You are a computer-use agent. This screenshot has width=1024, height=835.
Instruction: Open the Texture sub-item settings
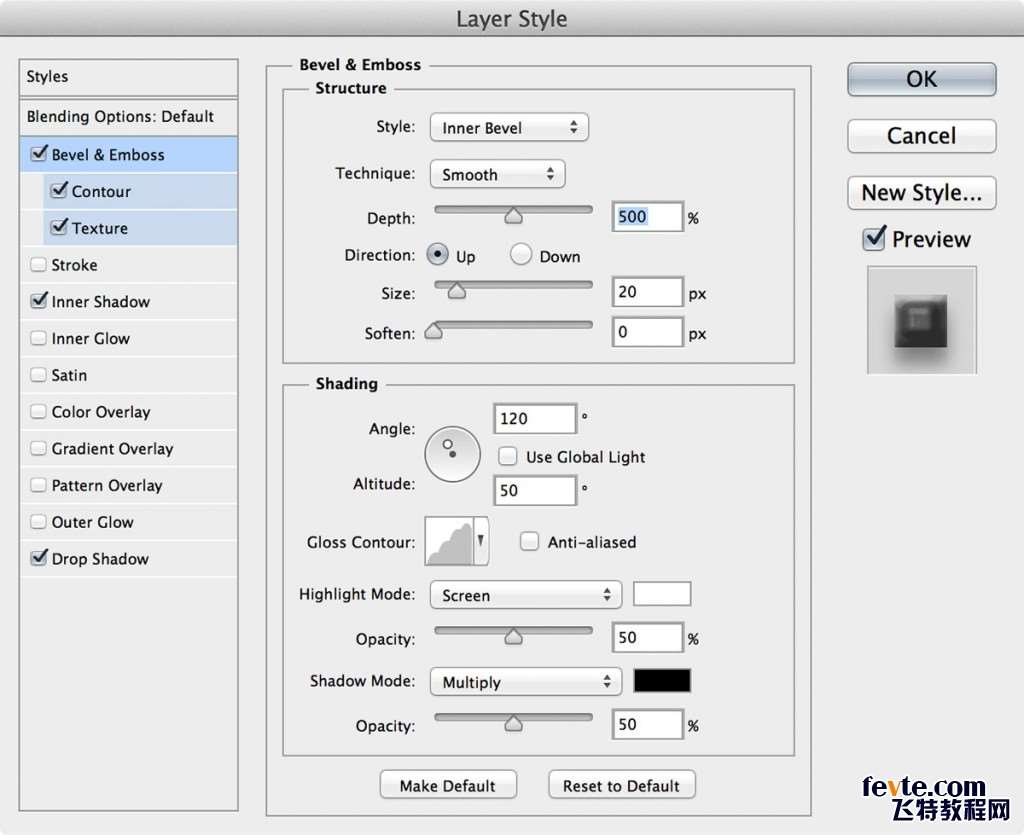click(100, 228)
